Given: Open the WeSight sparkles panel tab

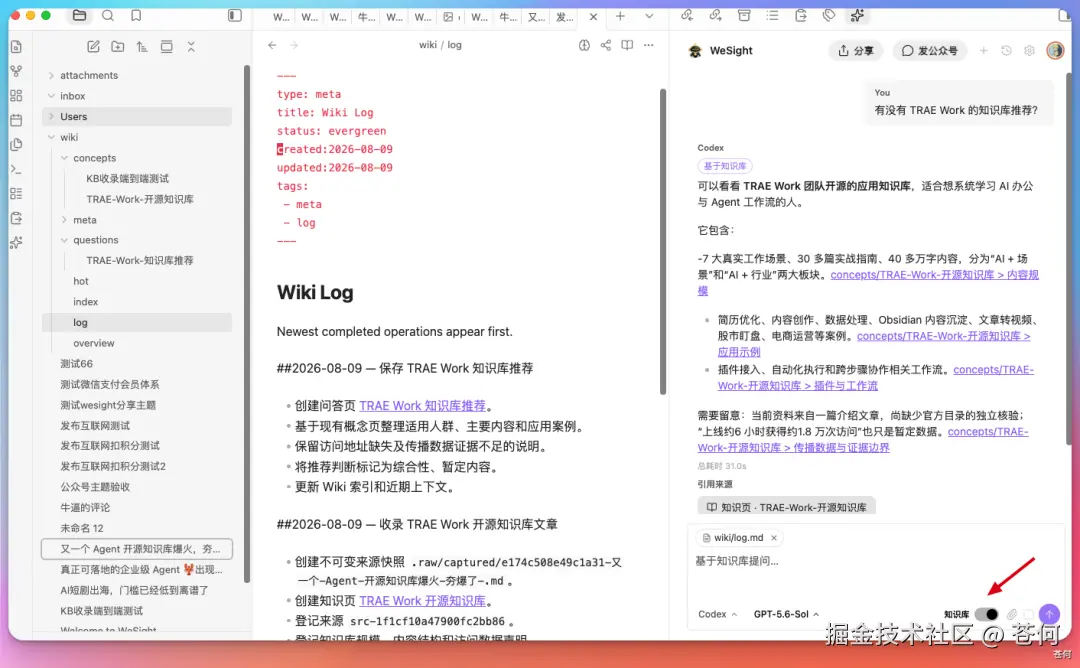Looking at the screenshot, I should click(x=857, y=15).
